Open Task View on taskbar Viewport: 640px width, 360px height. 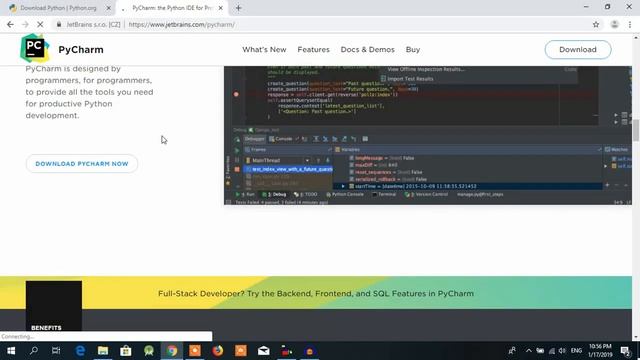click(x=56, y=351)
